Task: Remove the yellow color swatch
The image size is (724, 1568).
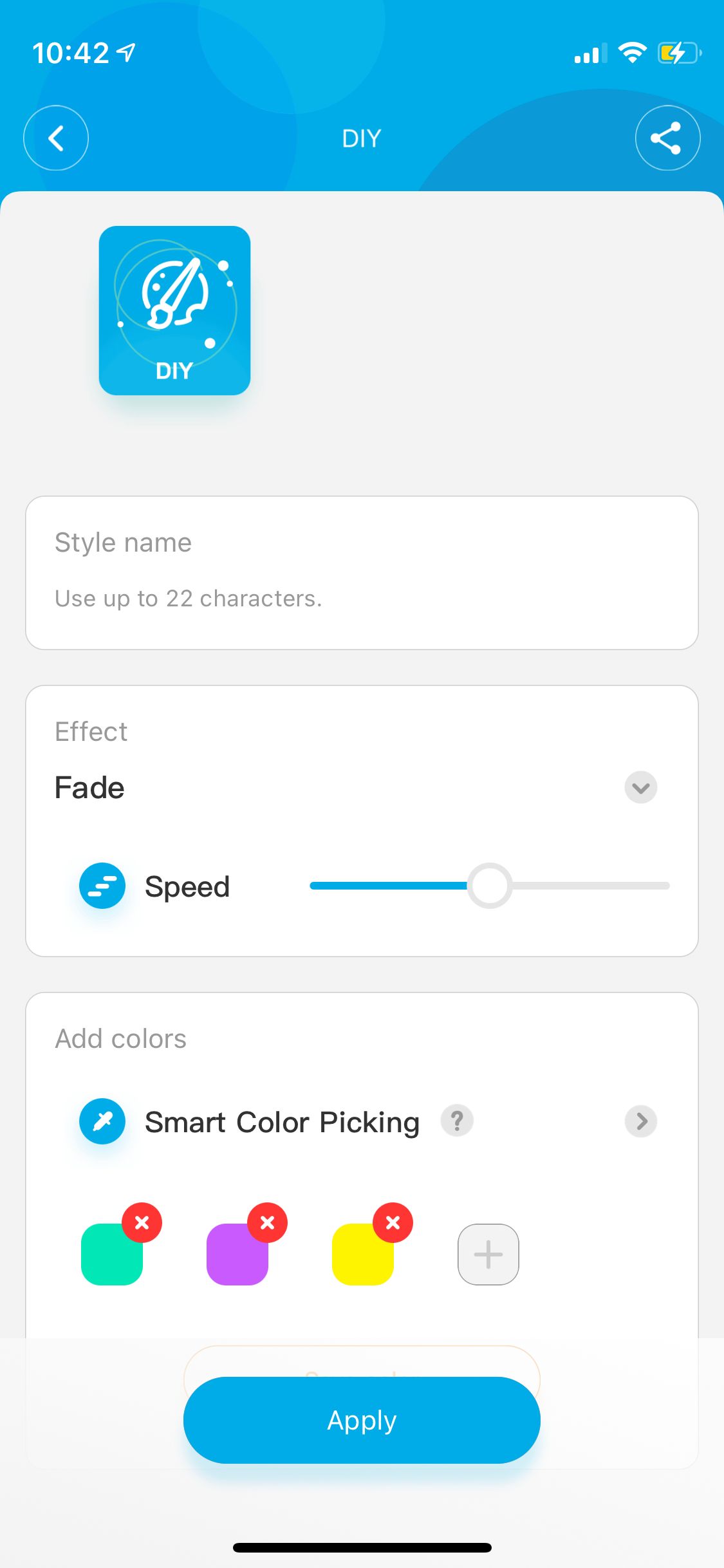Action: tap(393, 1222)
